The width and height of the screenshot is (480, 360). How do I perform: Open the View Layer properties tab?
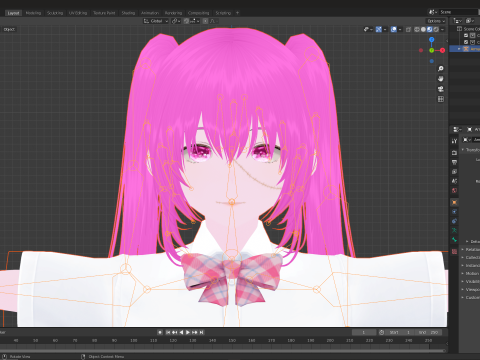pyautogui.click(x=454, y=172)
